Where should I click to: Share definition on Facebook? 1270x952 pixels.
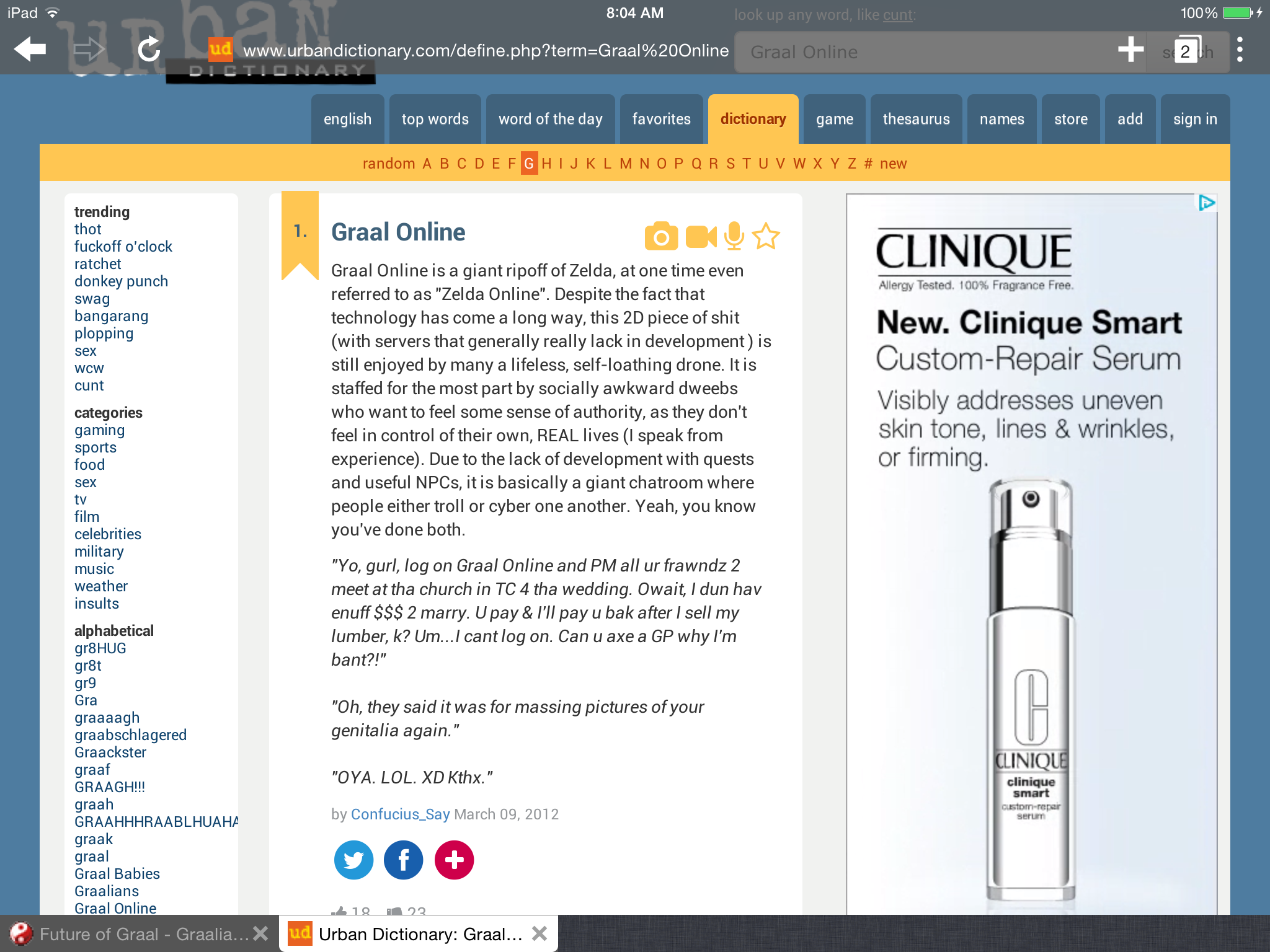[404, 860]
